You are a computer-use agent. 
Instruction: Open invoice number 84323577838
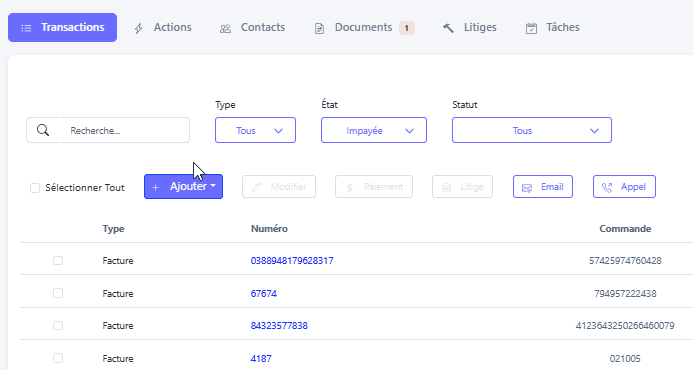(279, 325)
